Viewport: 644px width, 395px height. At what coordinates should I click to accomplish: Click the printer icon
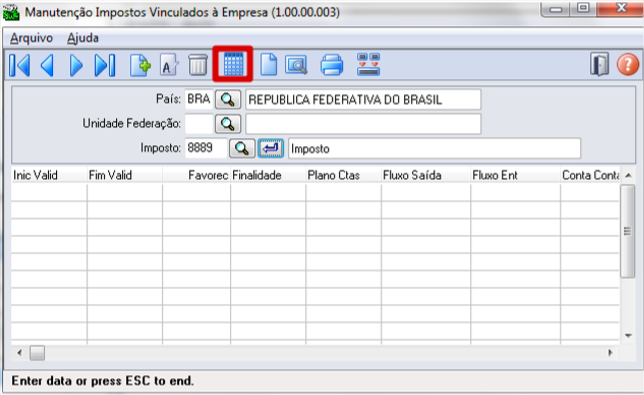331,65
